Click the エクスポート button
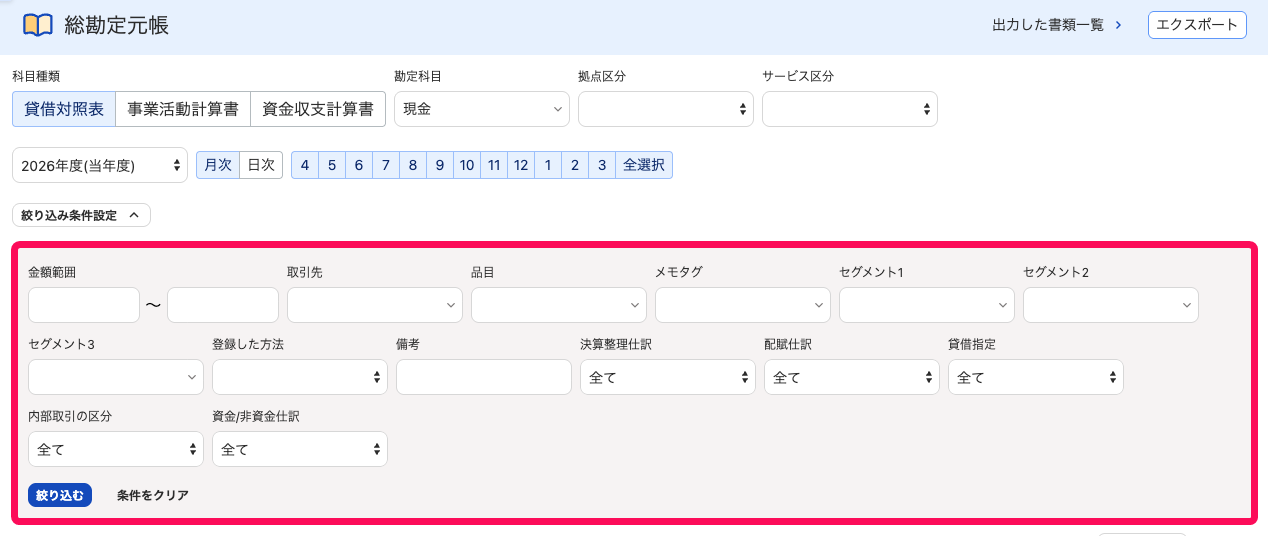The width and height of the screenshot is (1268, 536). click(x=1197, y=25)
